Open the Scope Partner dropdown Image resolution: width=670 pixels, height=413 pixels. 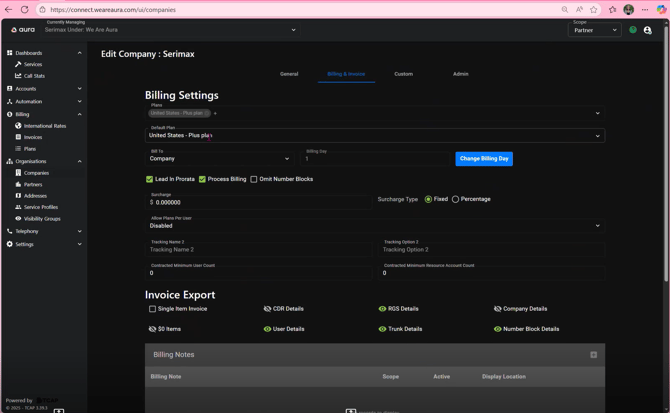(594, 30)
